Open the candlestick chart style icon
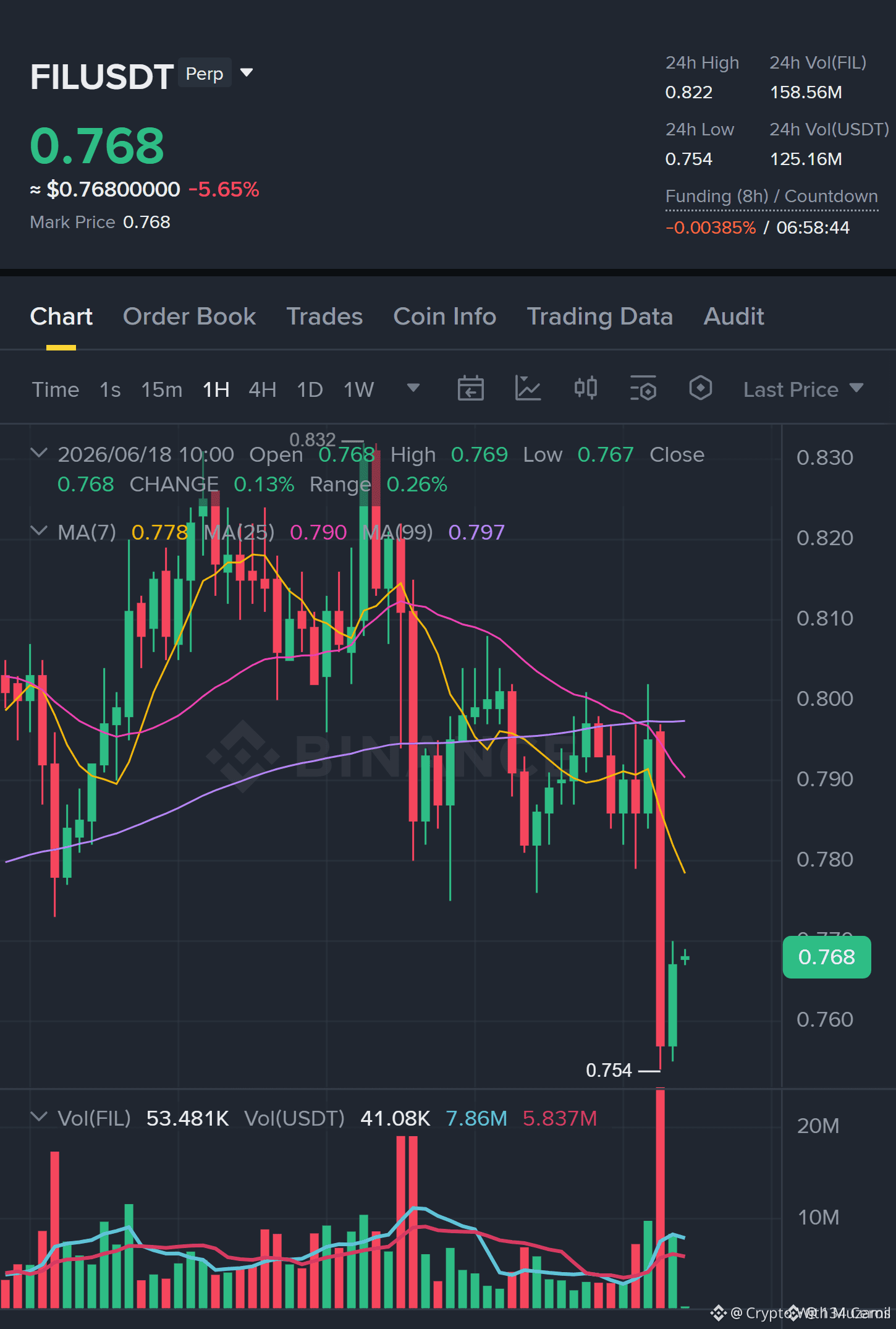The width and height of the screenshot is (896, 1329). pyautogui.click(x=585, y=388)
